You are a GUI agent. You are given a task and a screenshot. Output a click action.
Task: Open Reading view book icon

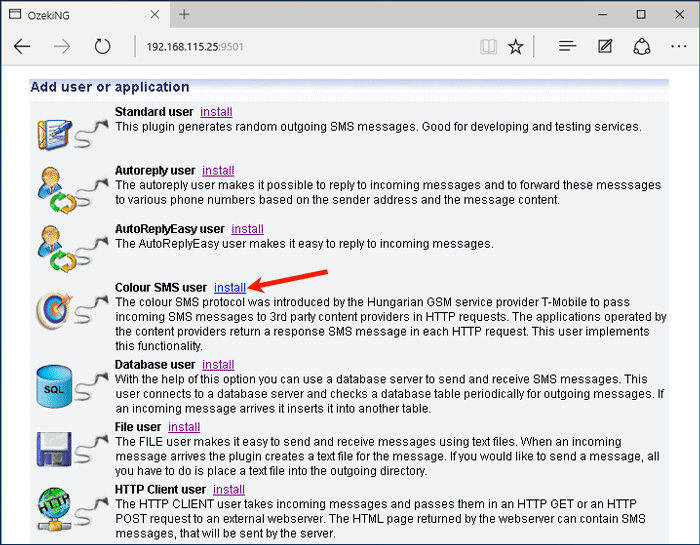(x=488, y=46)
